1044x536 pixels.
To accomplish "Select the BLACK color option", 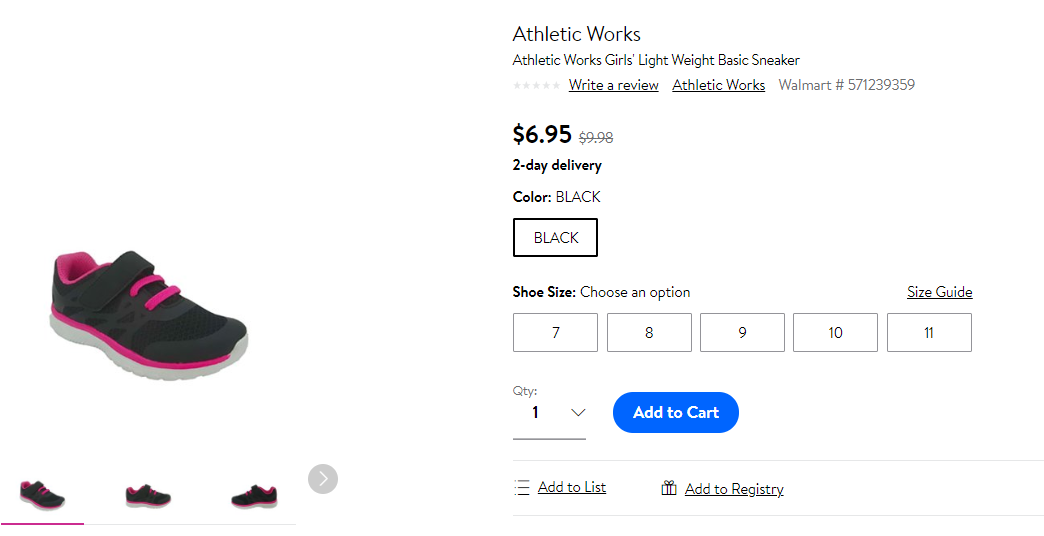I will [555, 238].
